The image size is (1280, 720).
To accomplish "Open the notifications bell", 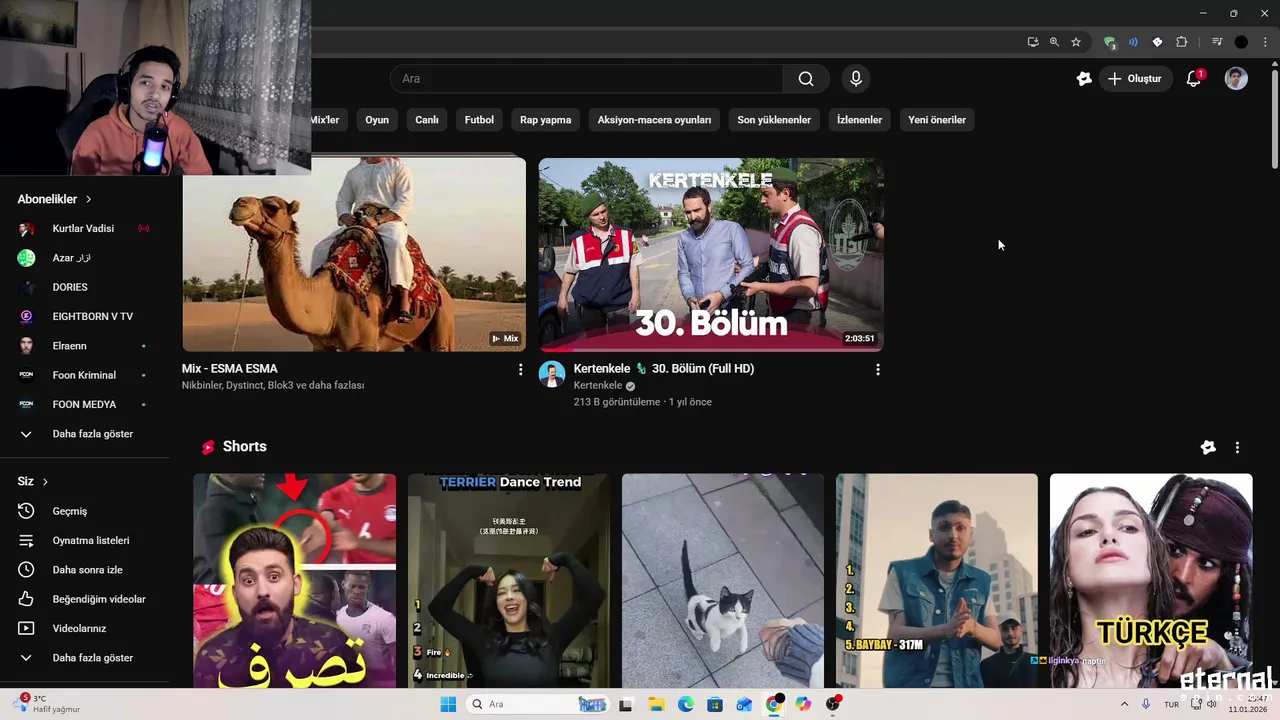I will (x=1193, y=79).
